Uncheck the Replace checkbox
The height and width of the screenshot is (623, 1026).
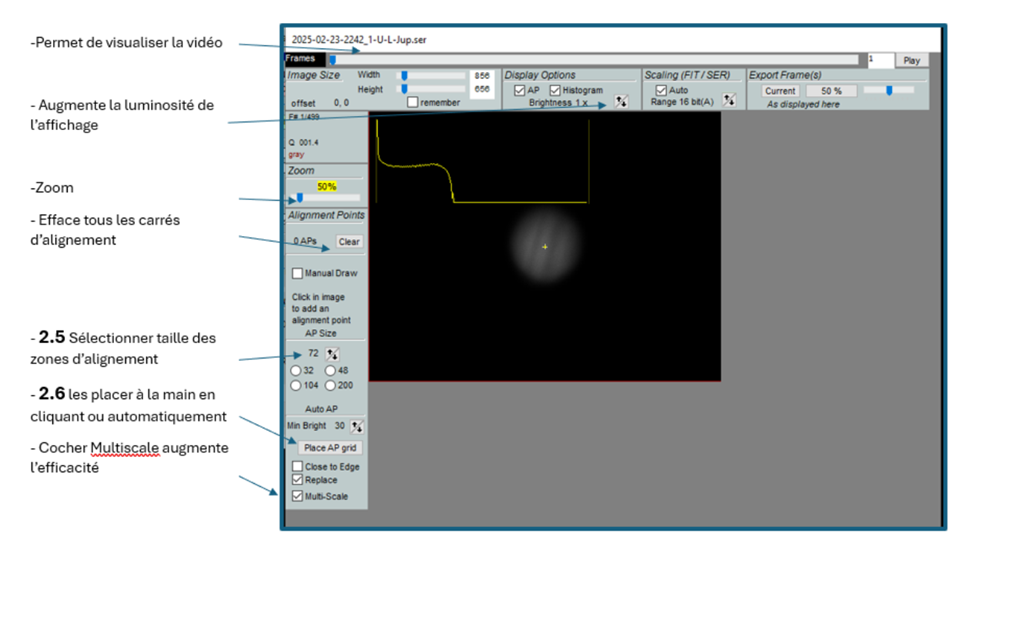(297, 480)
